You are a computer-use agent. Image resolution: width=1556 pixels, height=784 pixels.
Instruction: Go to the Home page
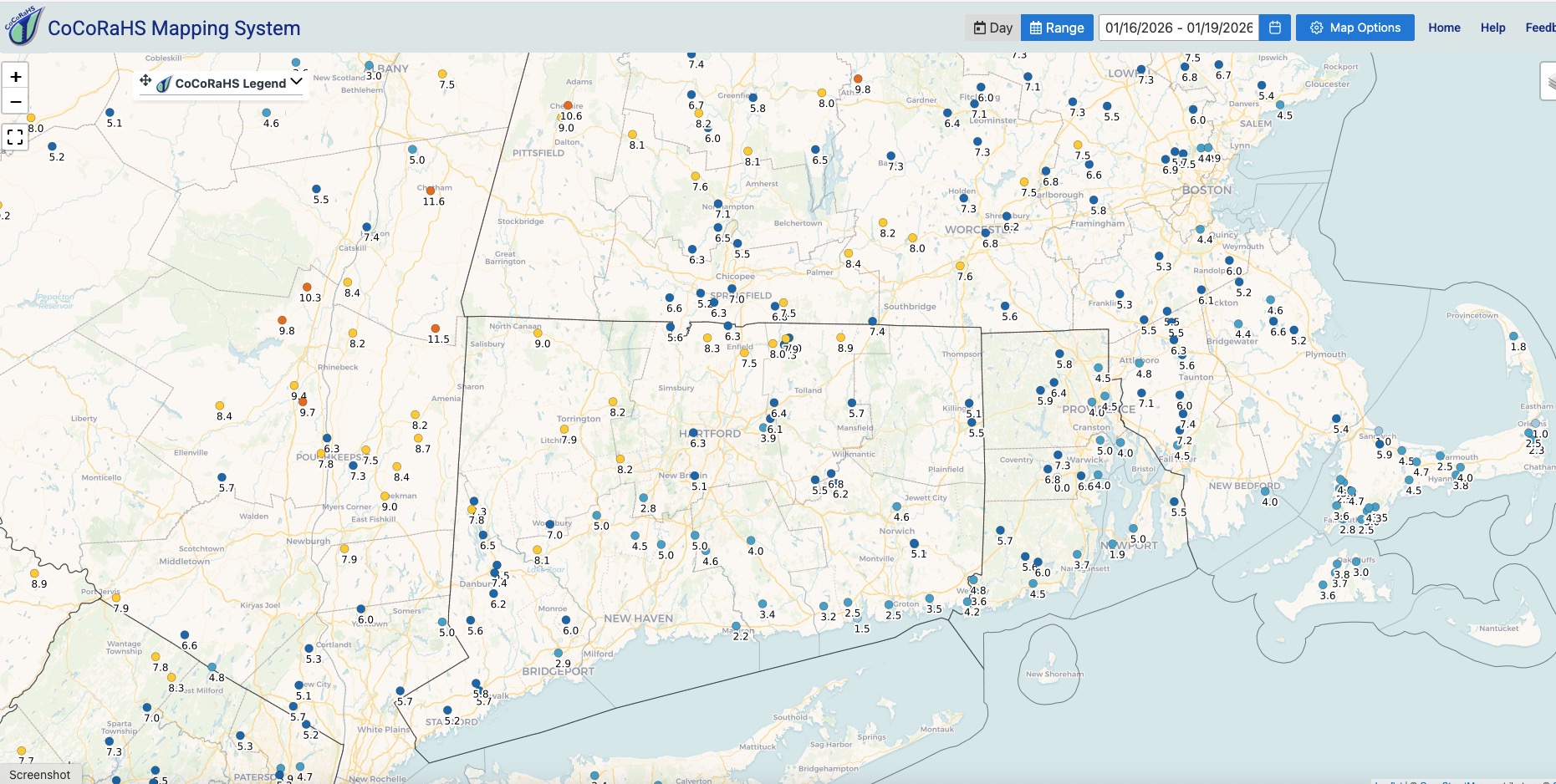coord(1444,28)
